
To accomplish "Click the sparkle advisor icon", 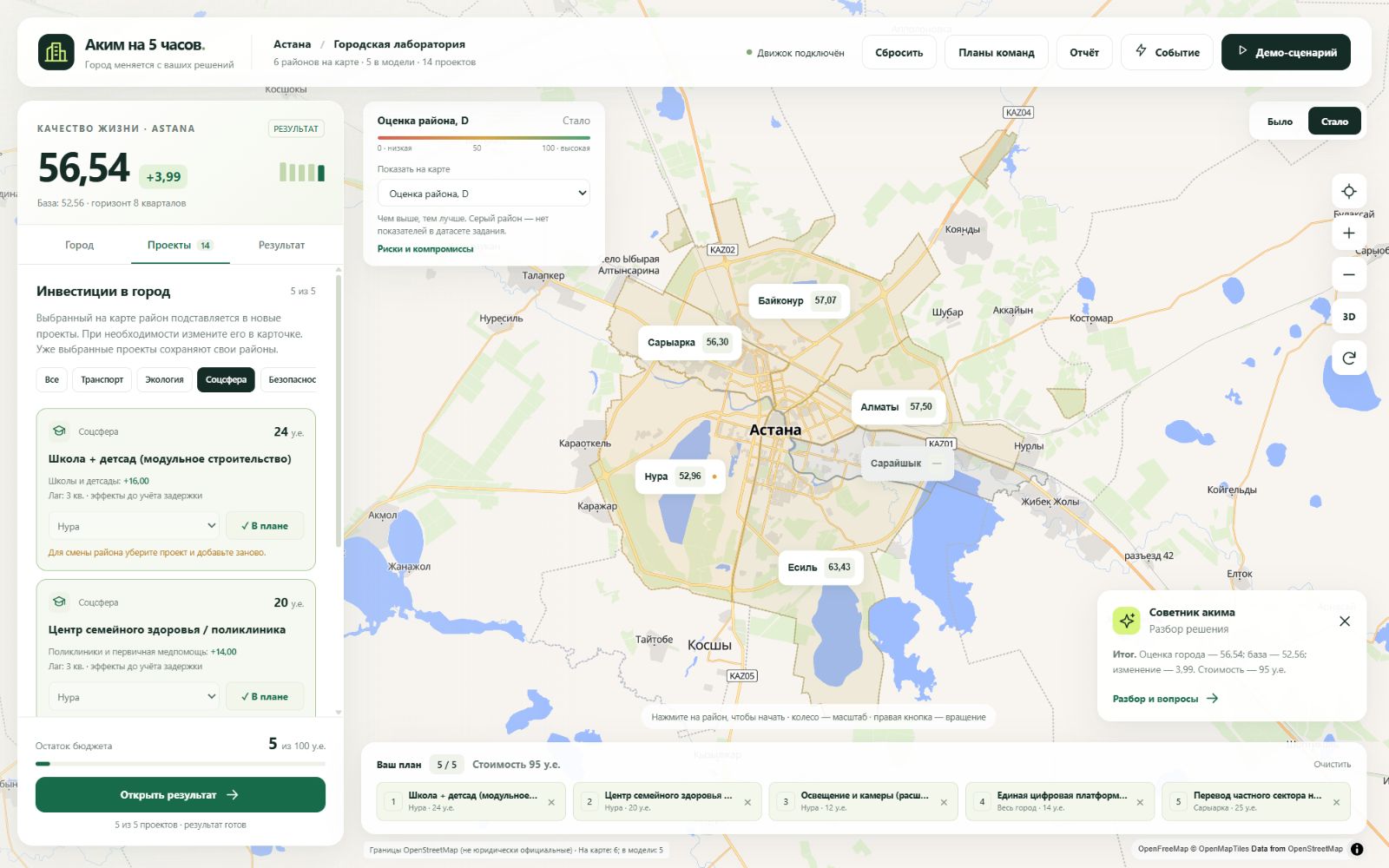I will click(x=1127, y=621).
